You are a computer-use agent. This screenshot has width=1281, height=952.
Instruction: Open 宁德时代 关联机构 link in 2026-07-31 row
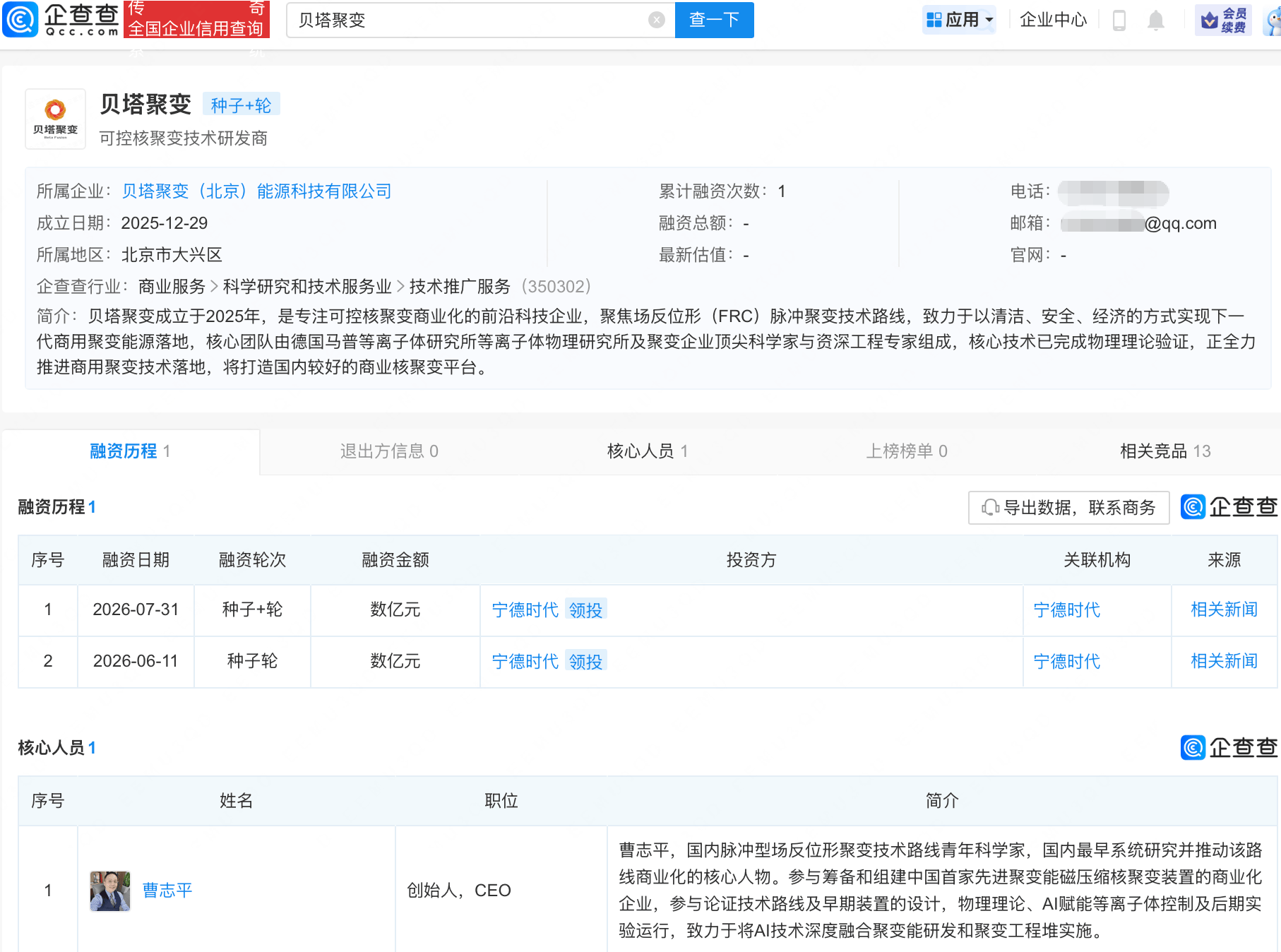[x=1066, y=609]
